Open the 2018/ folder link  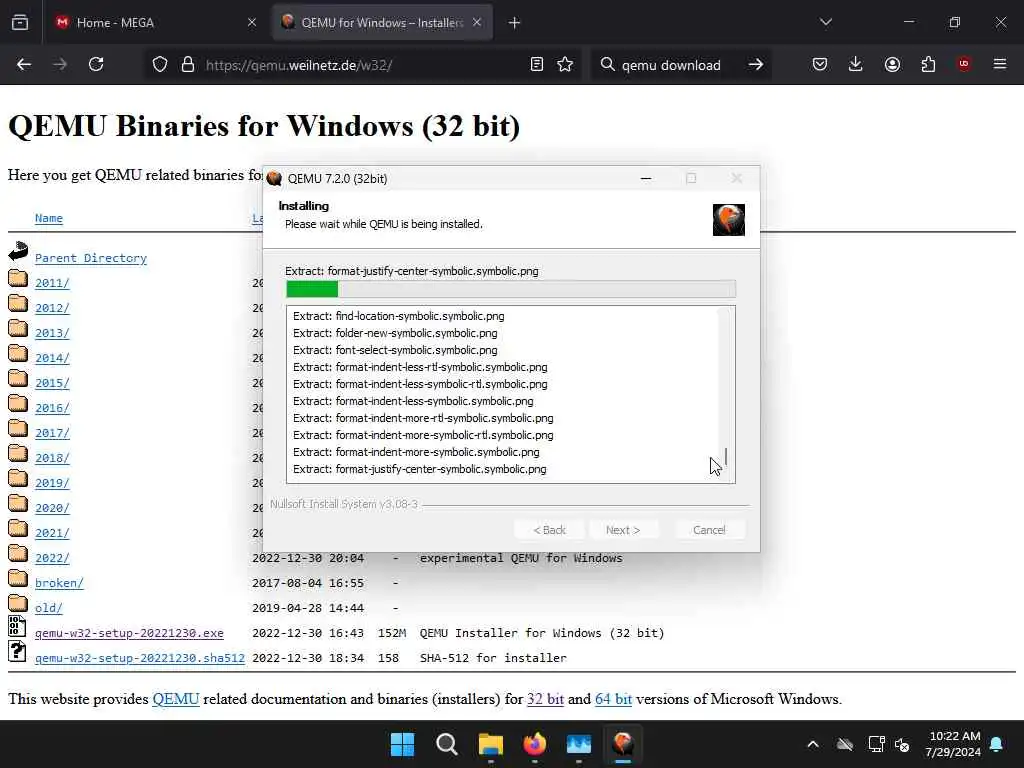[x=52, y=458]
